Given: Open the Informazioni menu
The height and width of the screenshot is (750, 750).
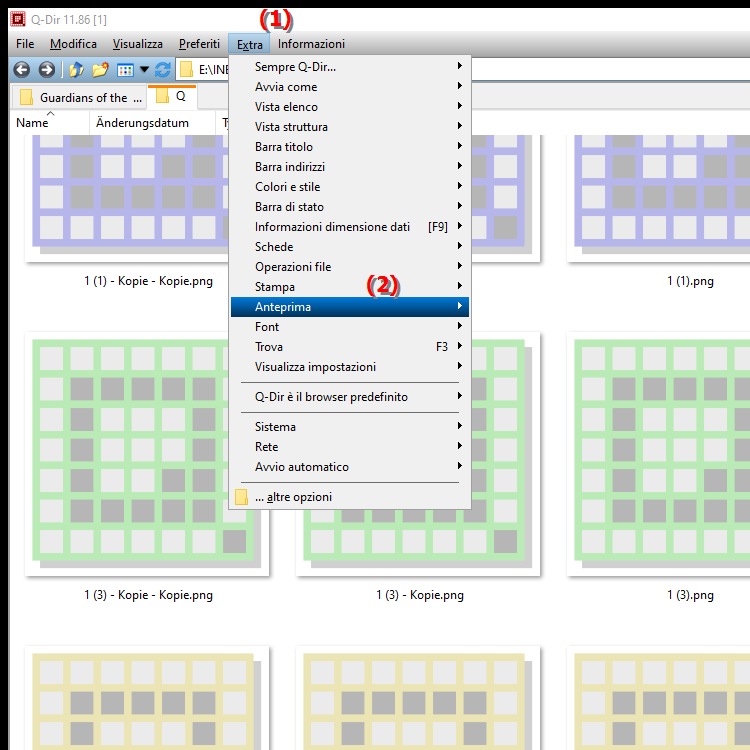Looking at the screenshot, I should (311, 44).
